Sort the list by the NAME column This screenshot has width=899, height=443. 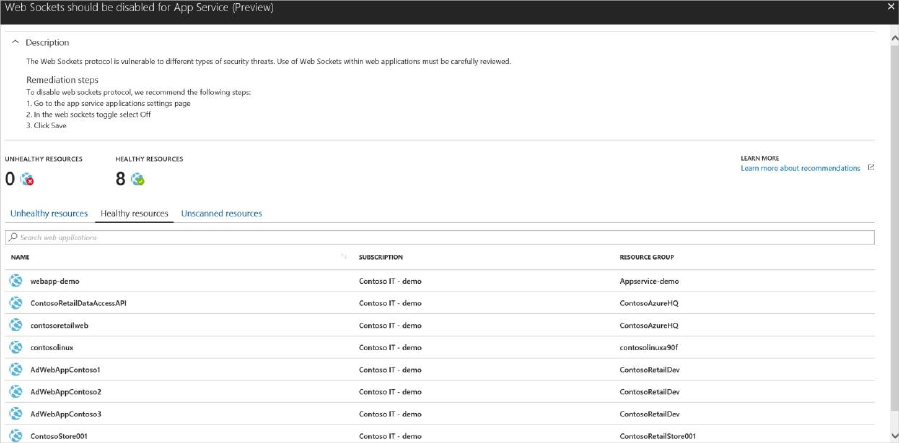pos(21,257)
